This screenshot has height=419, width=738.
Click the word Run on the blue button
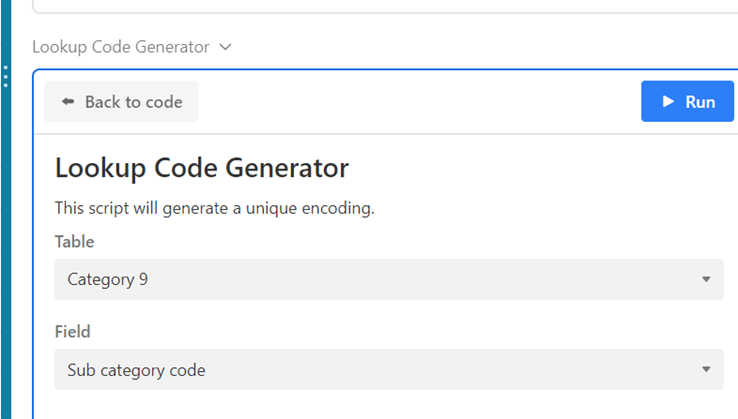(x=700, y=102)
